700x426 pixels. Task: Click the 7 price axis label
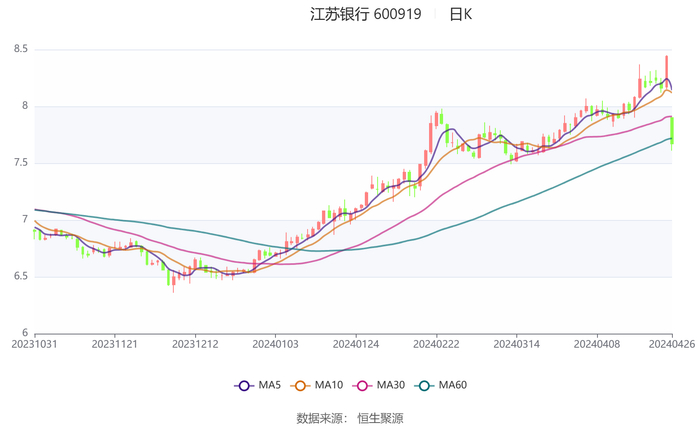click(25, 219)
